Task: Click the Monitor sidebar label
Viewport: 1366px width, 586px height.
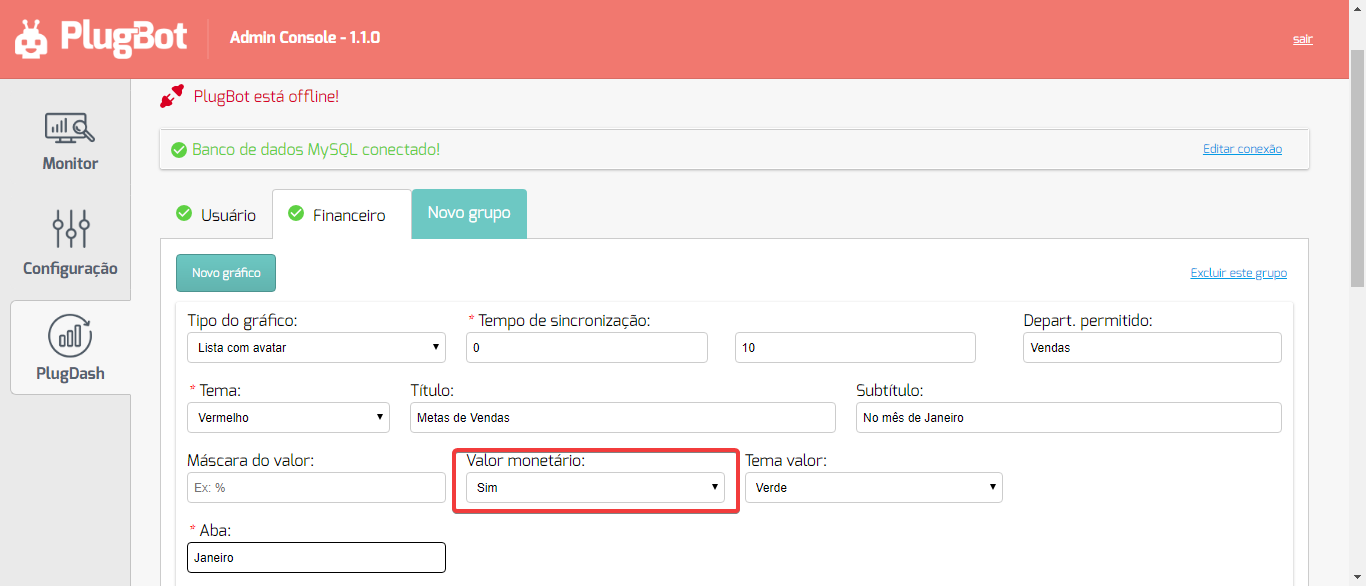Action: (x=70, y=163)
